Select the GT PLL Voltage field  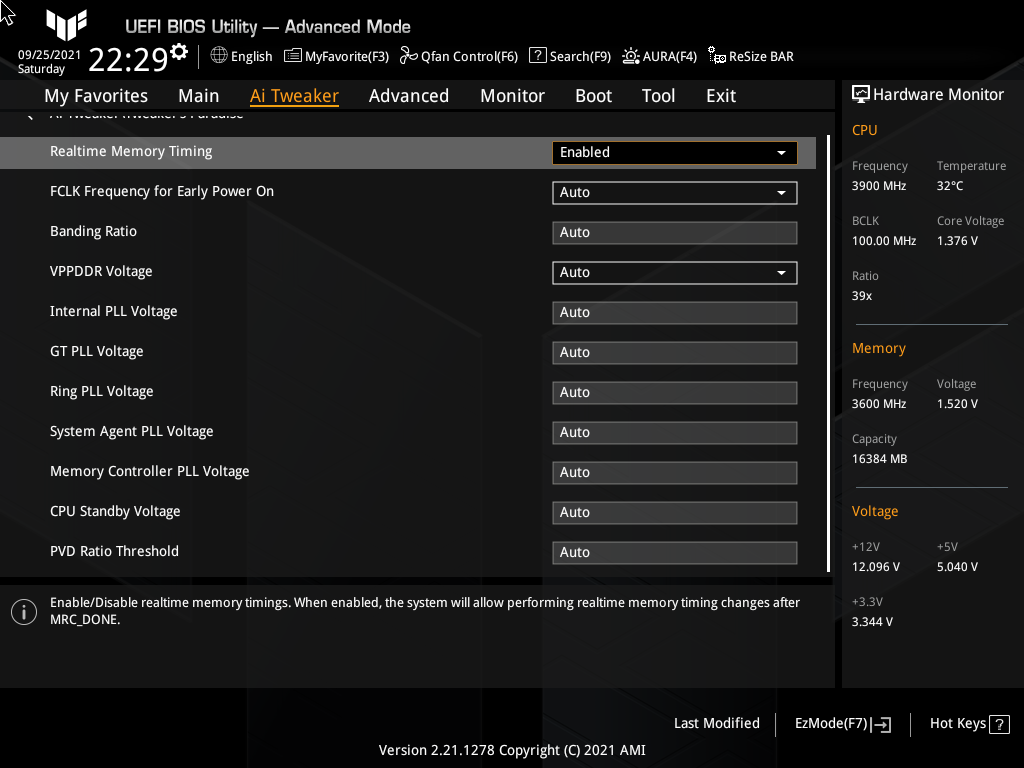tap(675, 353)
